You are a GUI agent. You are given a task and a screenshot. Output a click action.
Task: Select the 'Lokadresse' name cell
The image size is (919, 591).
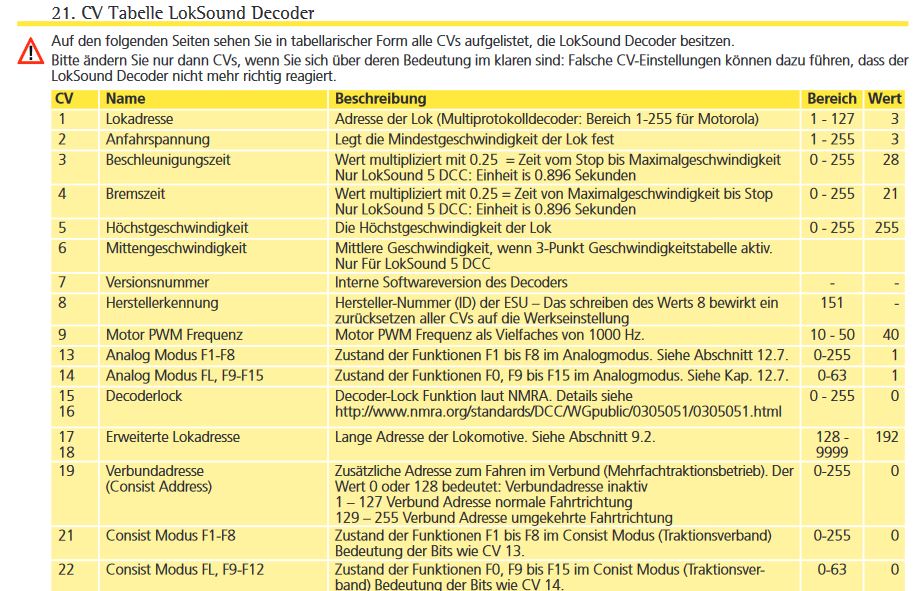(139, 119)
